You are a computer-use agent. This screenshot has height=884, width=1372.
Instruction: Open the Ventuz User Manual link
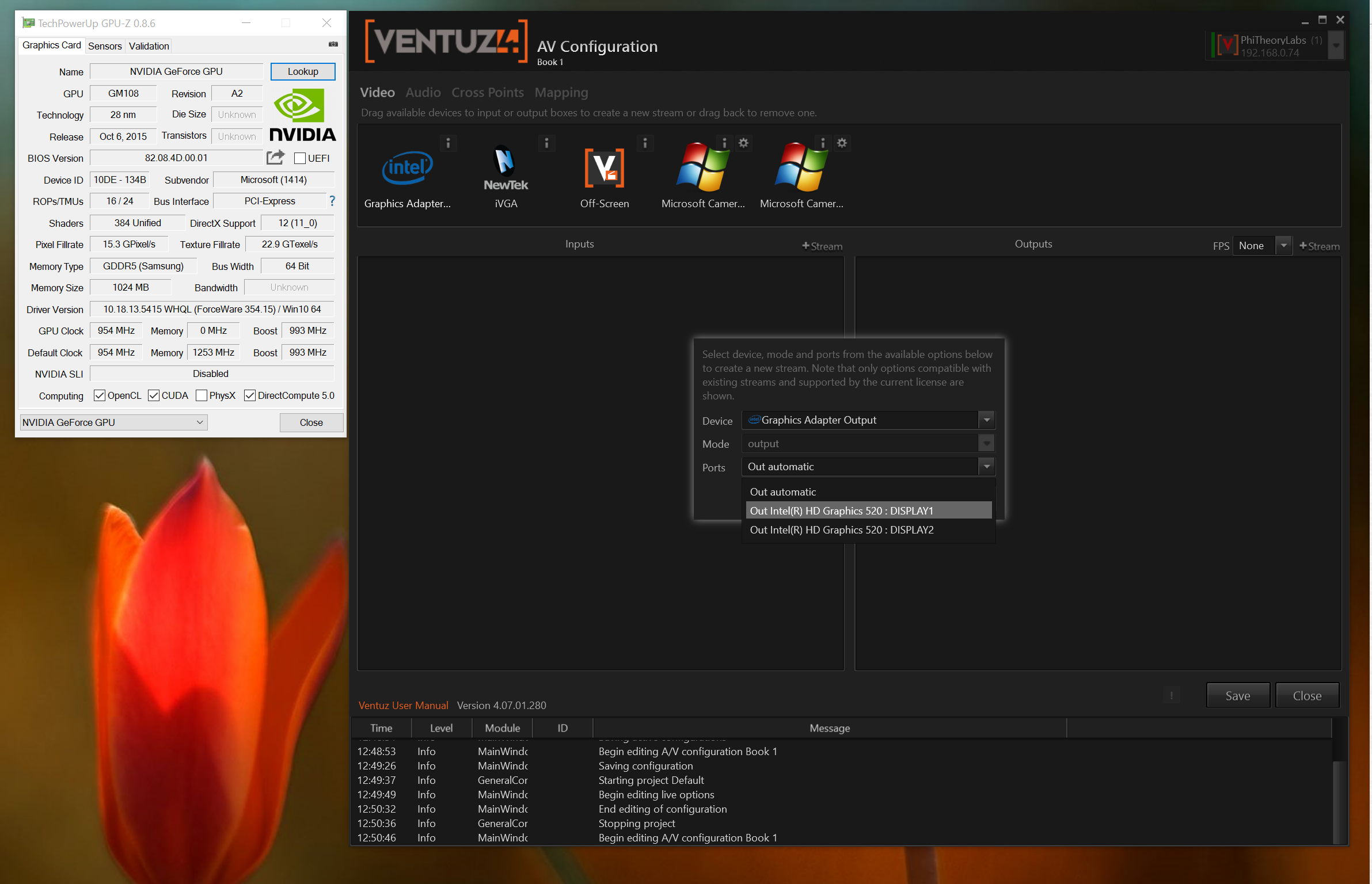point(403,705)
